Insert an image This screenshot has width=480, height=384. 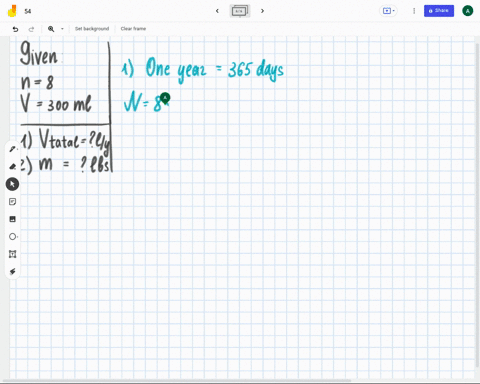13,219
